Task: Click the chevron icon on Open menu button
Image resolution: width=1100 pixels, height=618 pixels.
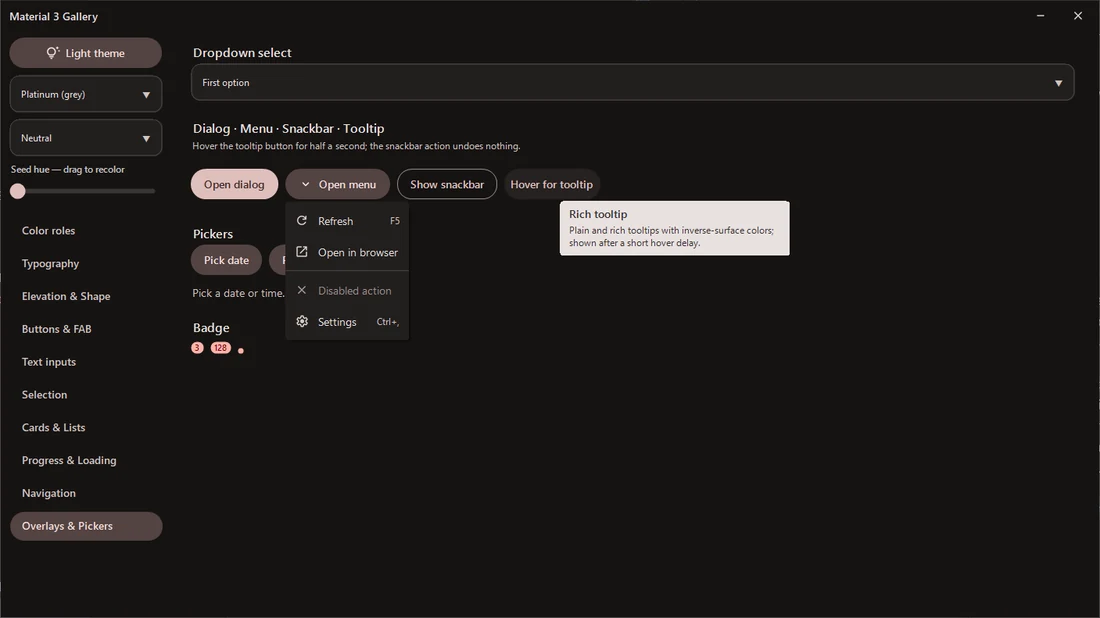Action: coord(305,184)
